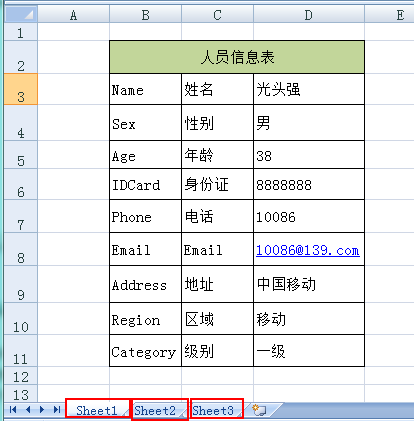Click the select-all corner button
Image resolution: width=414 pixels, height=421 pixels.
(x=21, y=14)
